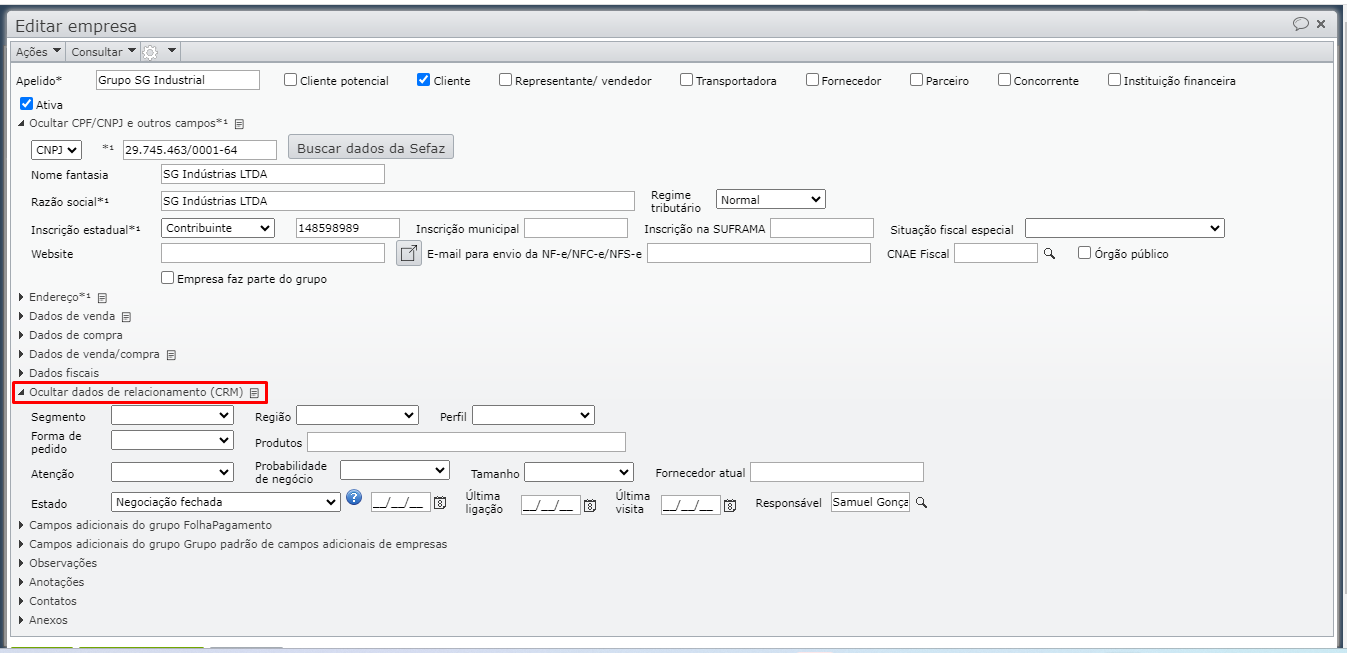This screenshot has width=1347, height=653.
Task: Open the Ações menu
Action: point(39,51)
